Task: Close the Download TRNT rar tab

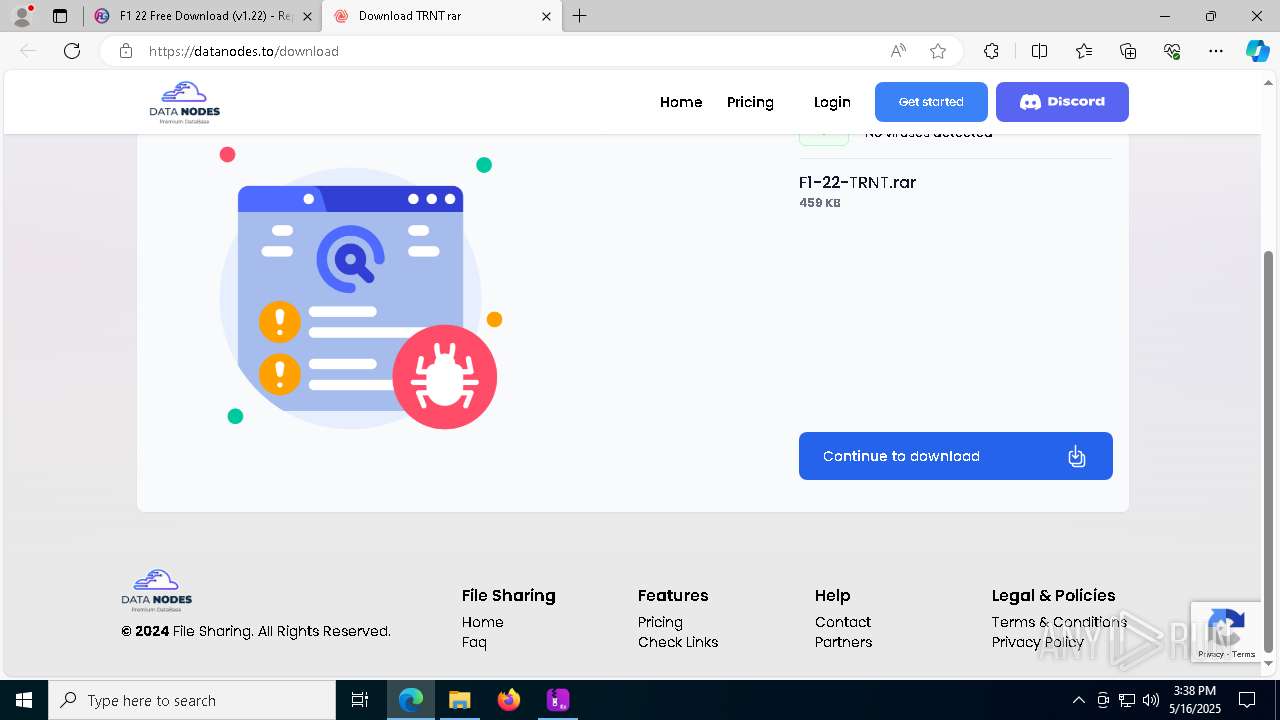Action: pyautogui.click(x=546, y=16)
